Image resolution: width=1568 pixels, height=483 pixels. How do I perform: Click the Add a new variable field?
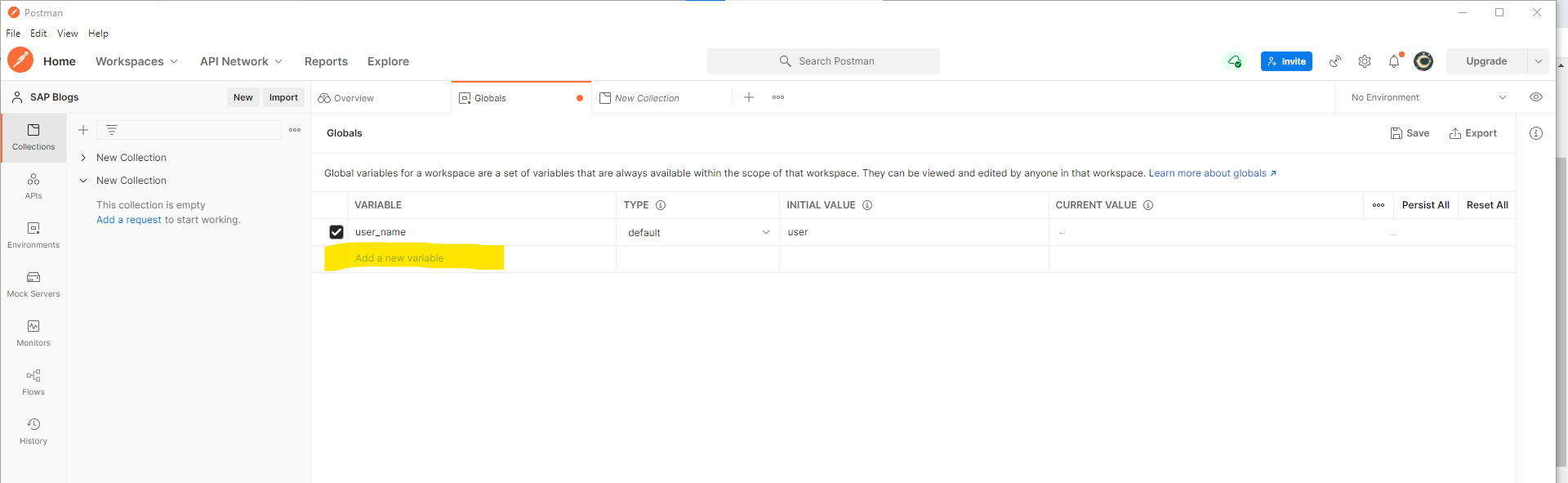482,259
